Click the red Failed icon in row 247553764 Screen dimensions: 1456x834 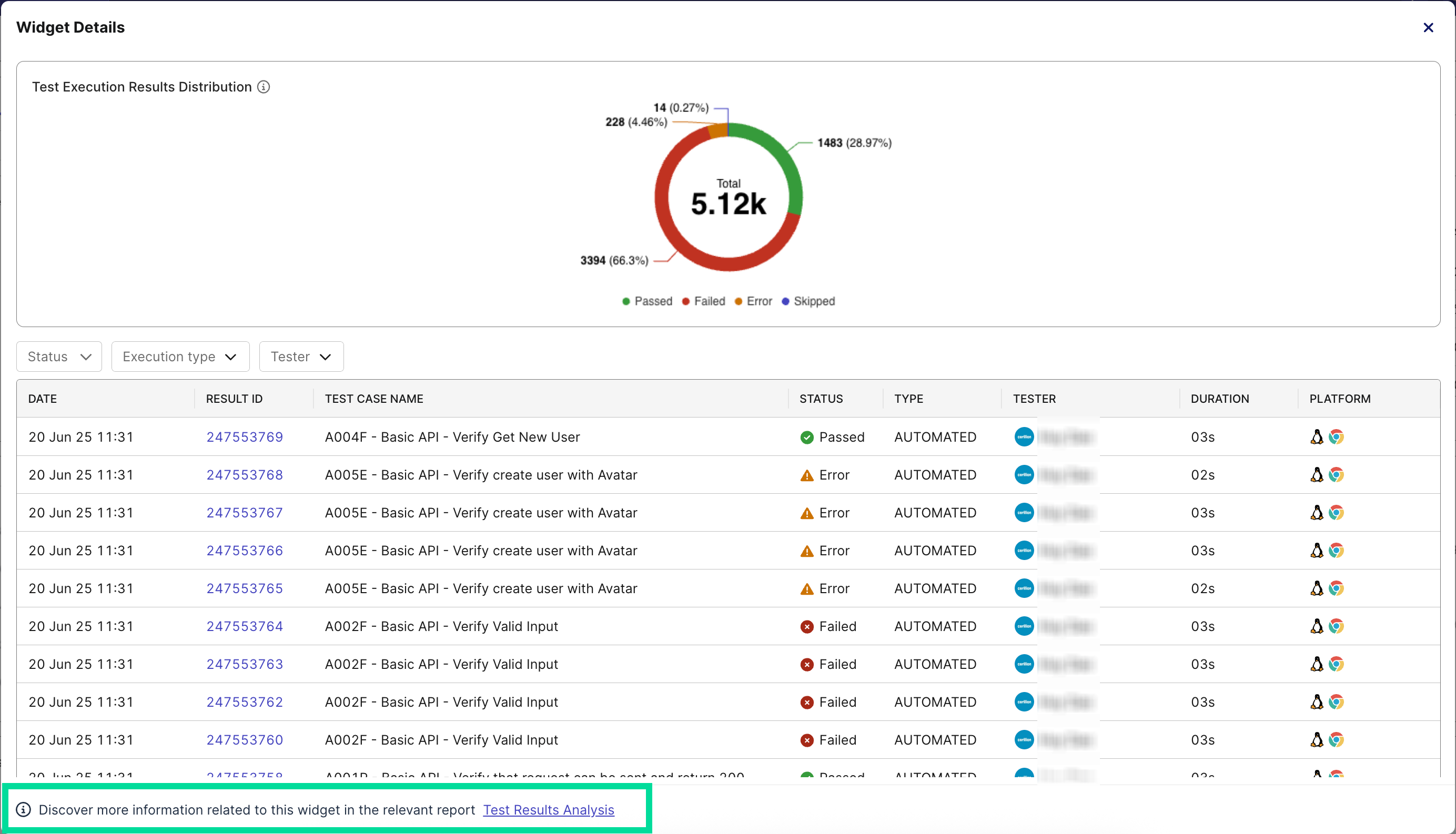[807, 627]
